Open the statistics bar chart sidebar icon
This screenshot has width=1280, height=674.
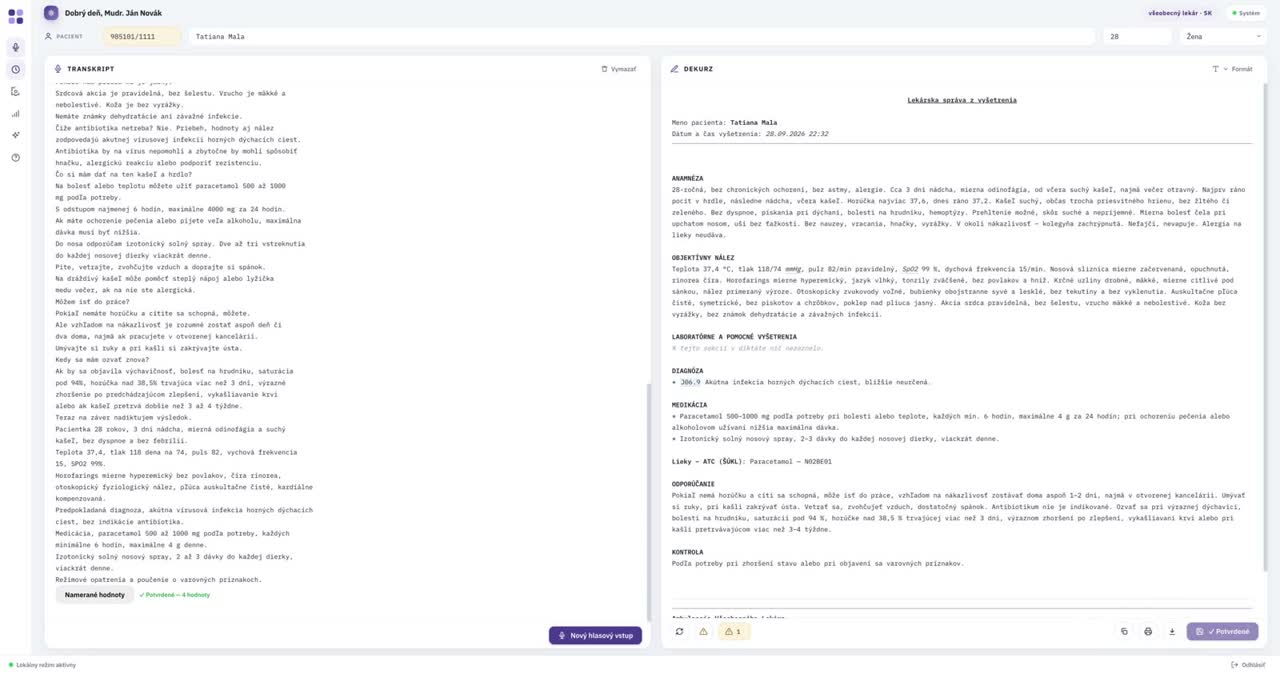[15, 114]
